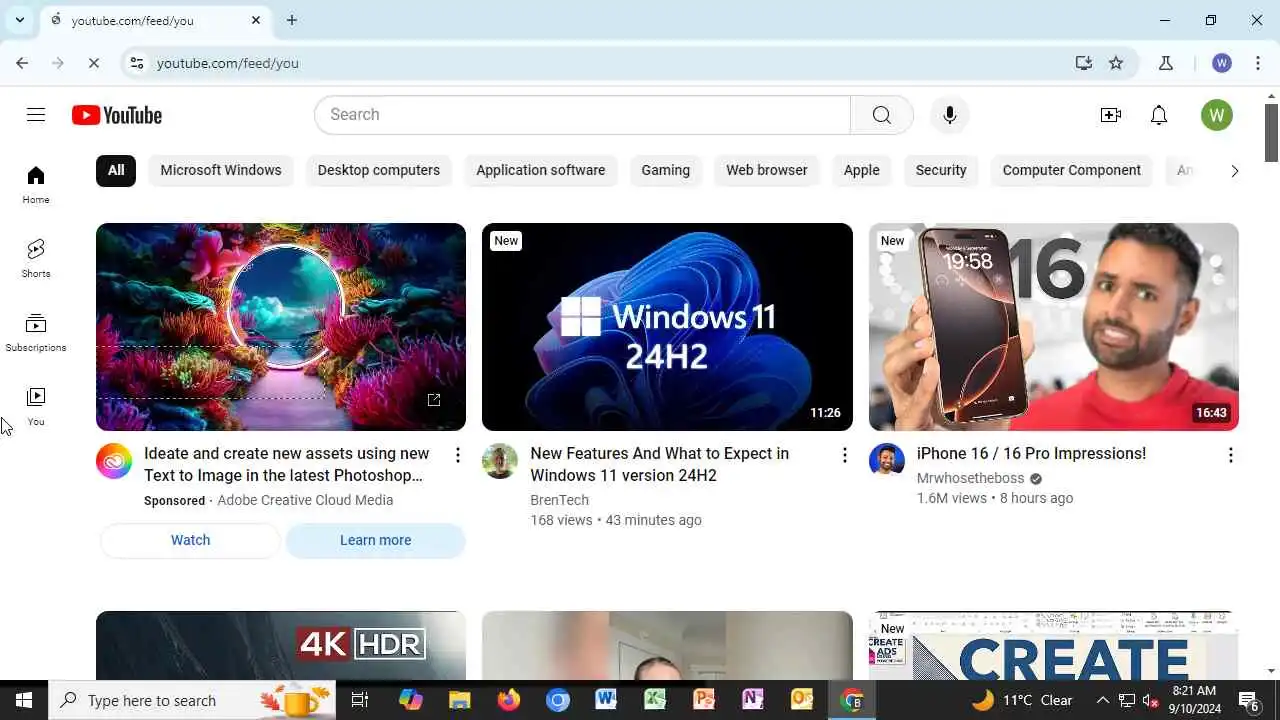
Task: Bookmark this page with the star icon
Action: pos(1116,63)
